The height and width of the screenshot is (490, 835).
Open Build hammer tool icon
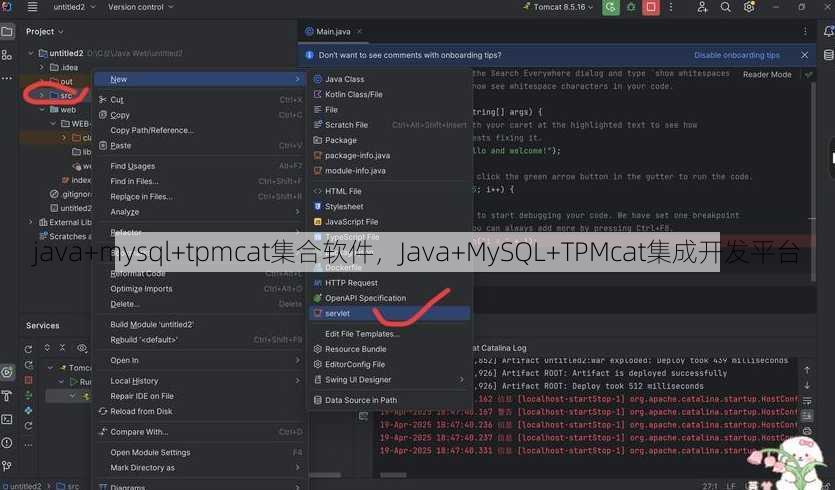tap(7, 396)
